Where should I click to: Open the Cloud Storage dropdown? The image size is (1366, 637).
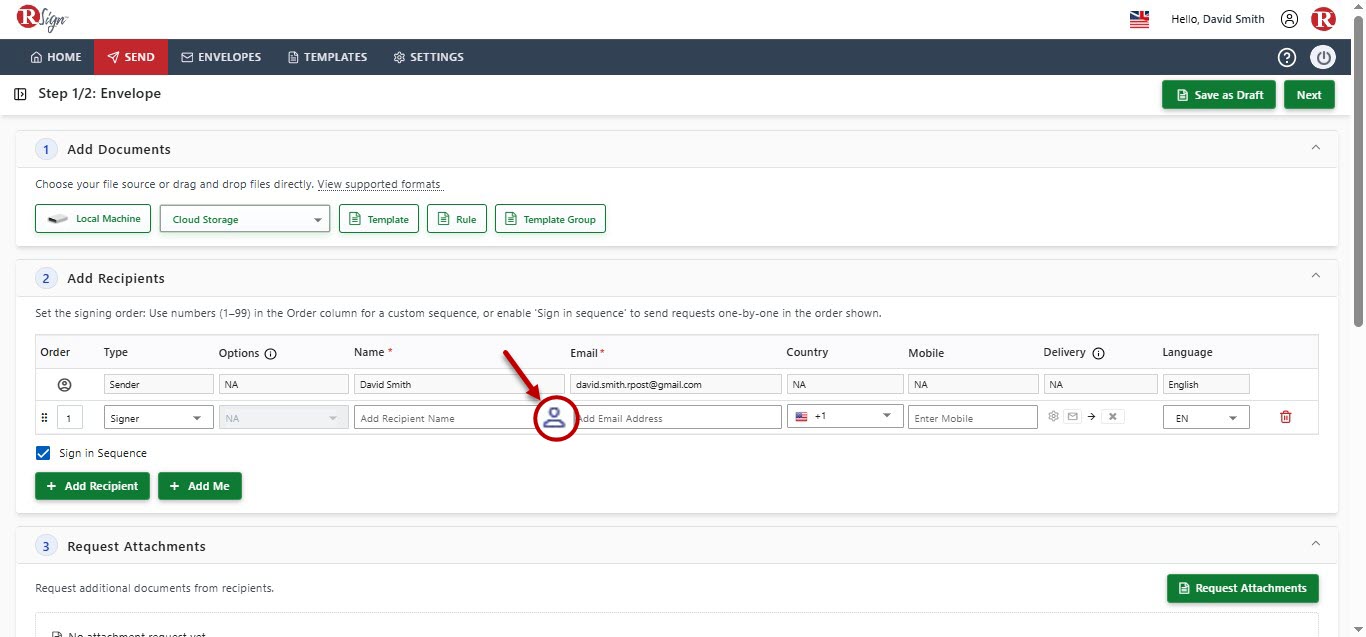click(245, 219)
